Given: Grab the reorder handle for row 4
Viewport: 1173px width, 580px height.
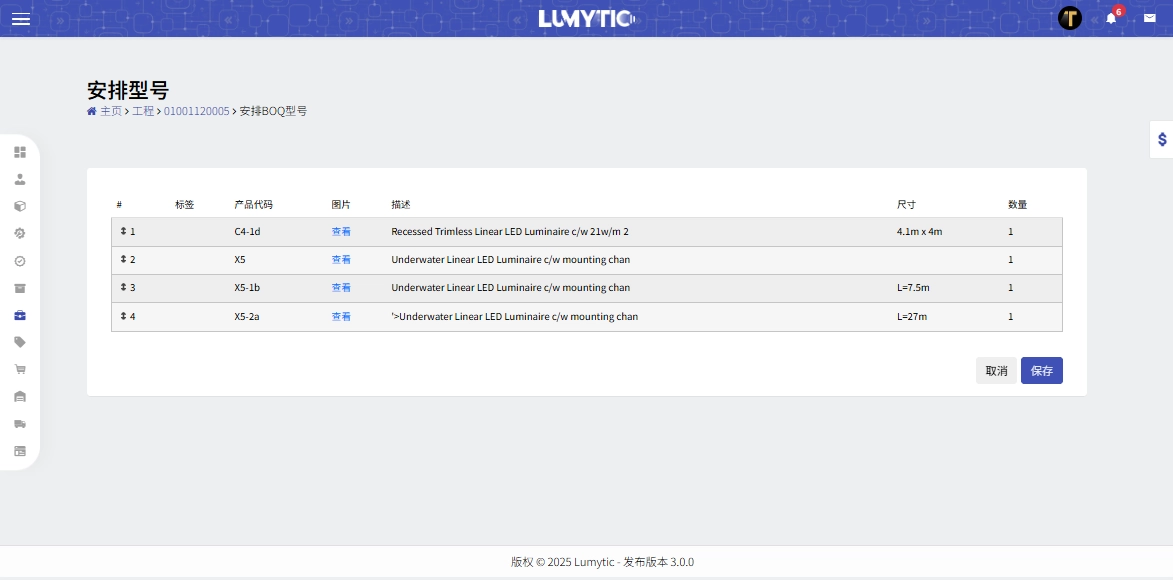Looking at the screenshot, I should (124, 316).
